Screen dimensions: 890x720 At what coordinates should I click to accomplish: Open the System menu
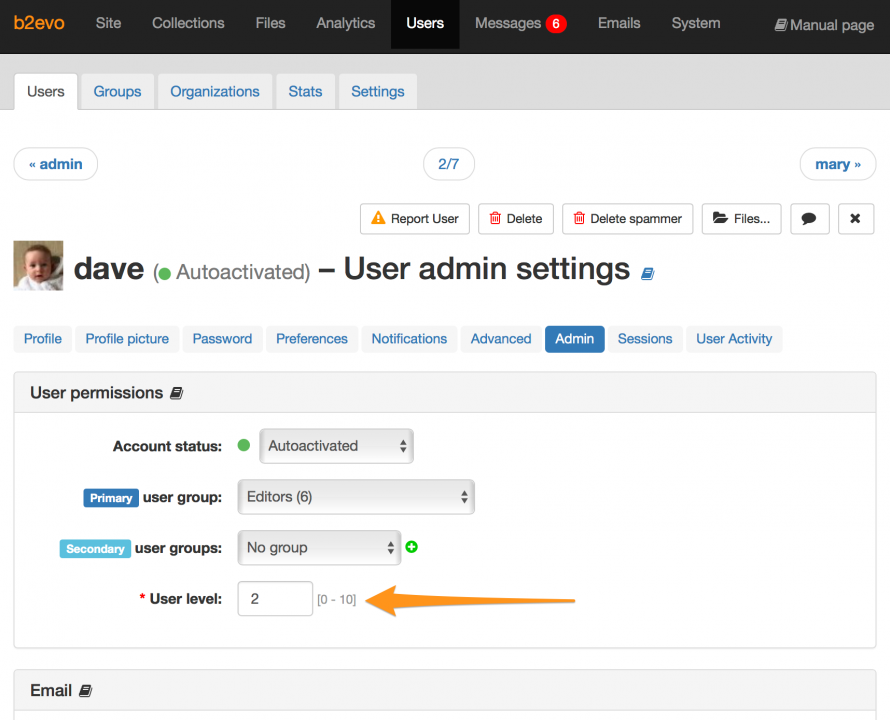(x=696, y=23)
